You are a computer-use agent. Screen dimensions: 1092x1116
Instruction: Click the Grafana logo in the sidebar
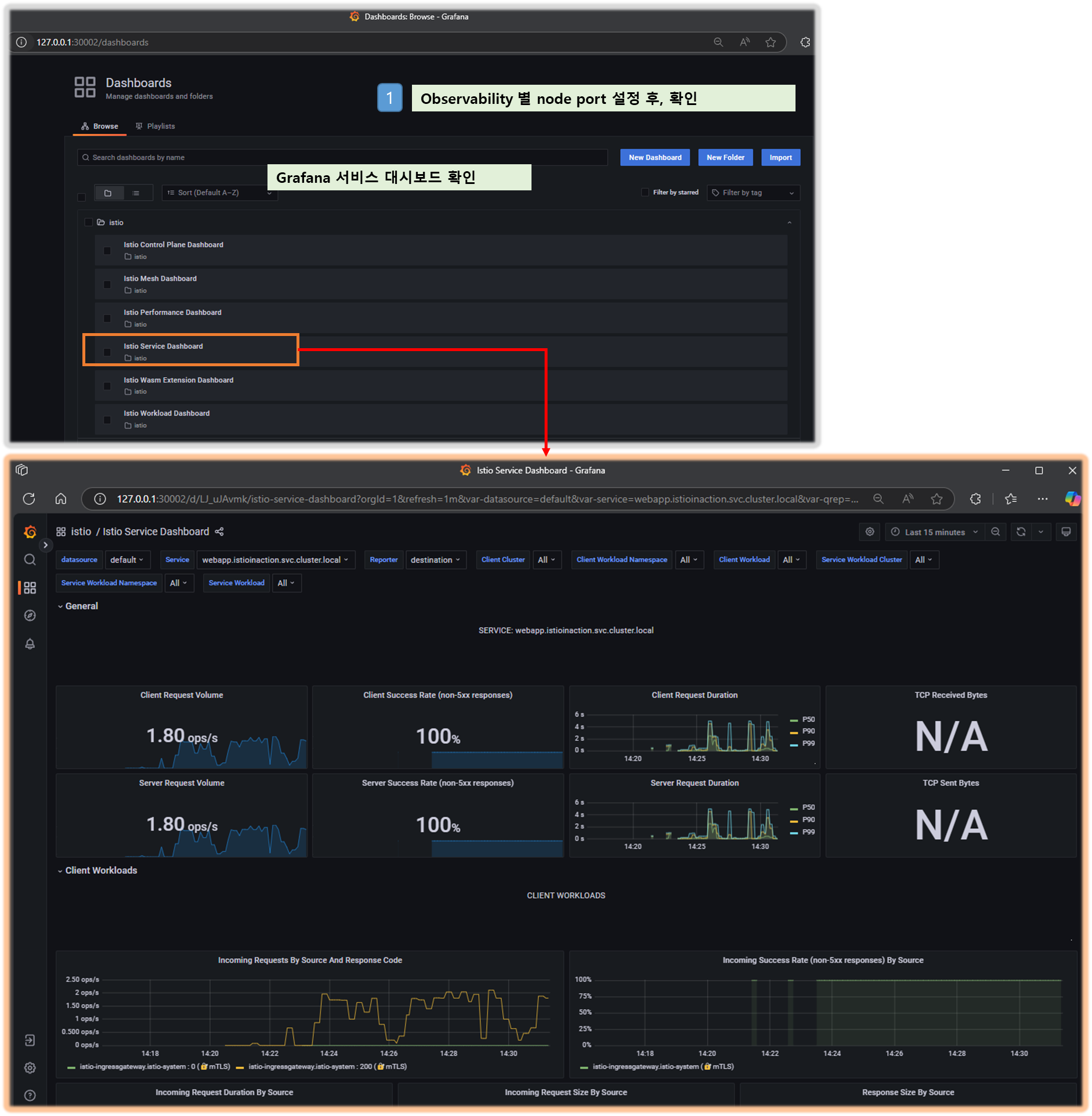click(30, 532)
